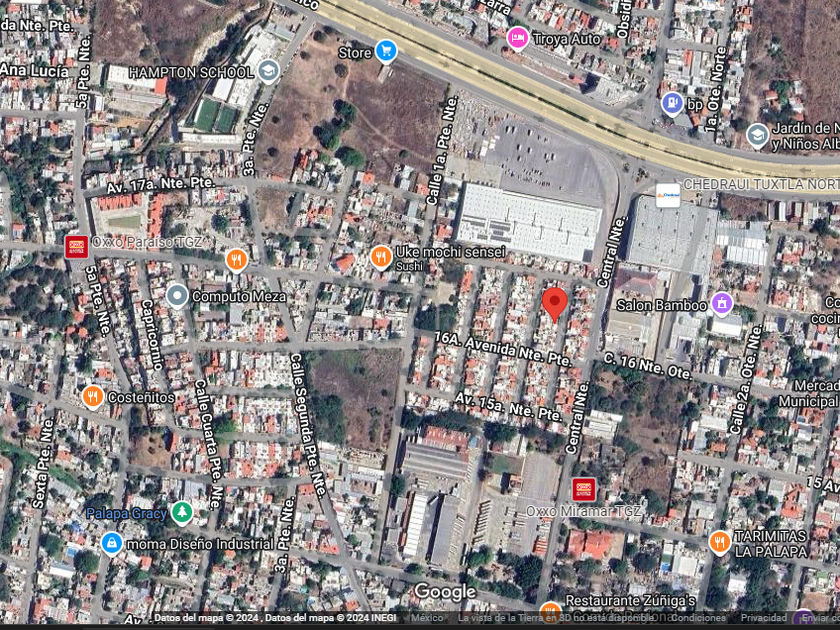This screenshot has width=840, height=630.
Task: Open the Uke mochi sensei restaurant icon
Action: [x=380, y=258]
